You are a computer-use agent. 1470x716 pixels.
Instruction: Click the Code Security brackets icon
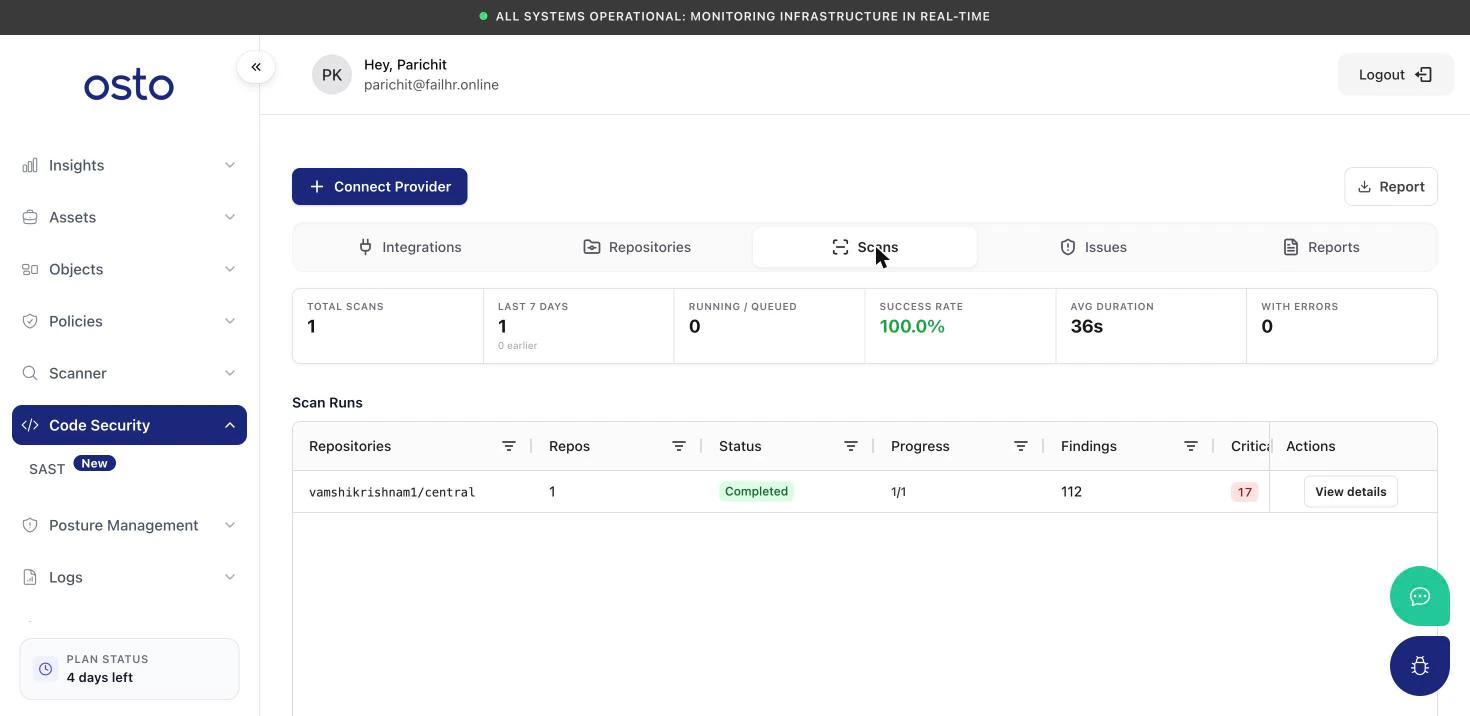(30, 425)
